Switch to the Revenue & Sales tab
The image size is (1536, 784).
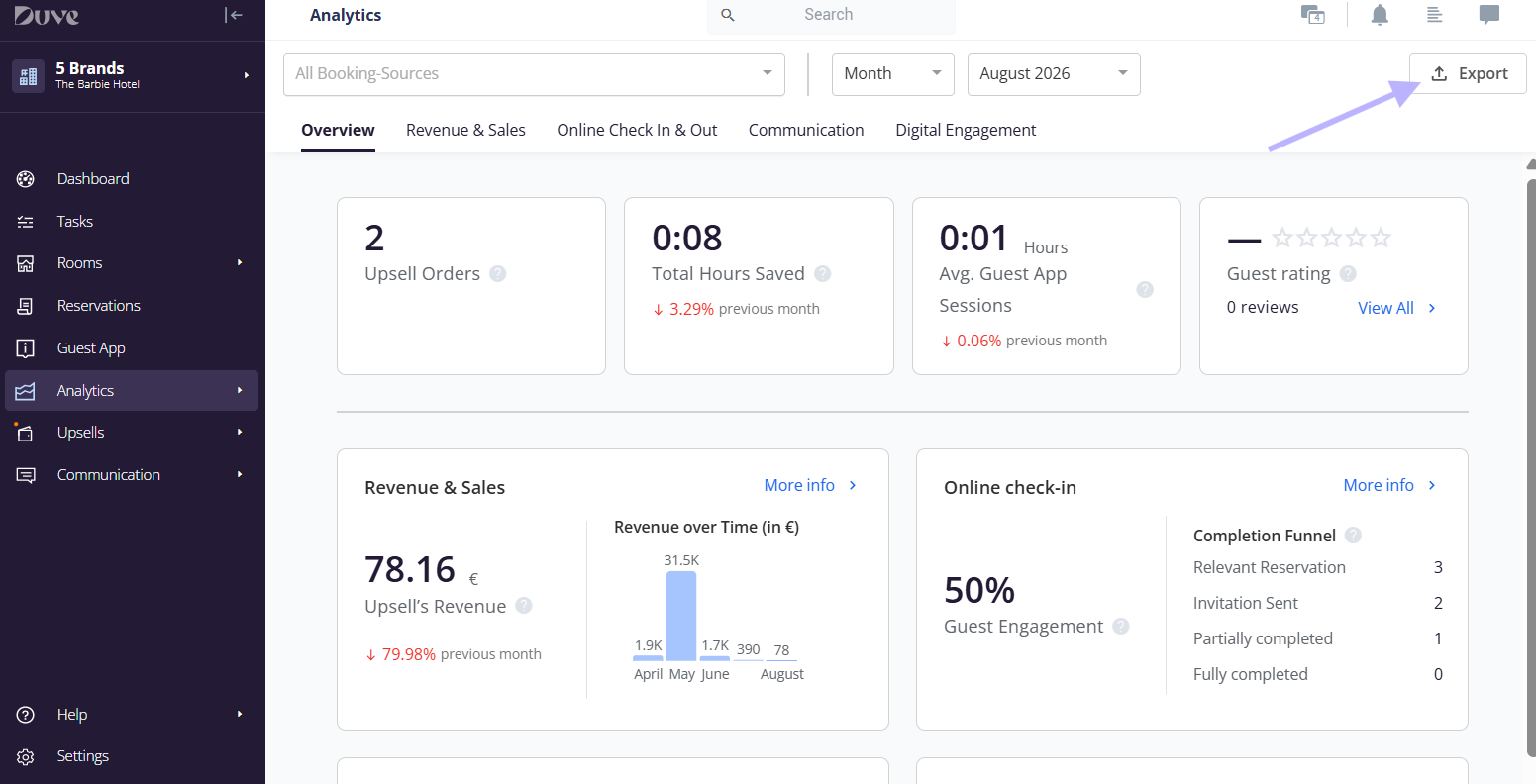pos(465,130)
